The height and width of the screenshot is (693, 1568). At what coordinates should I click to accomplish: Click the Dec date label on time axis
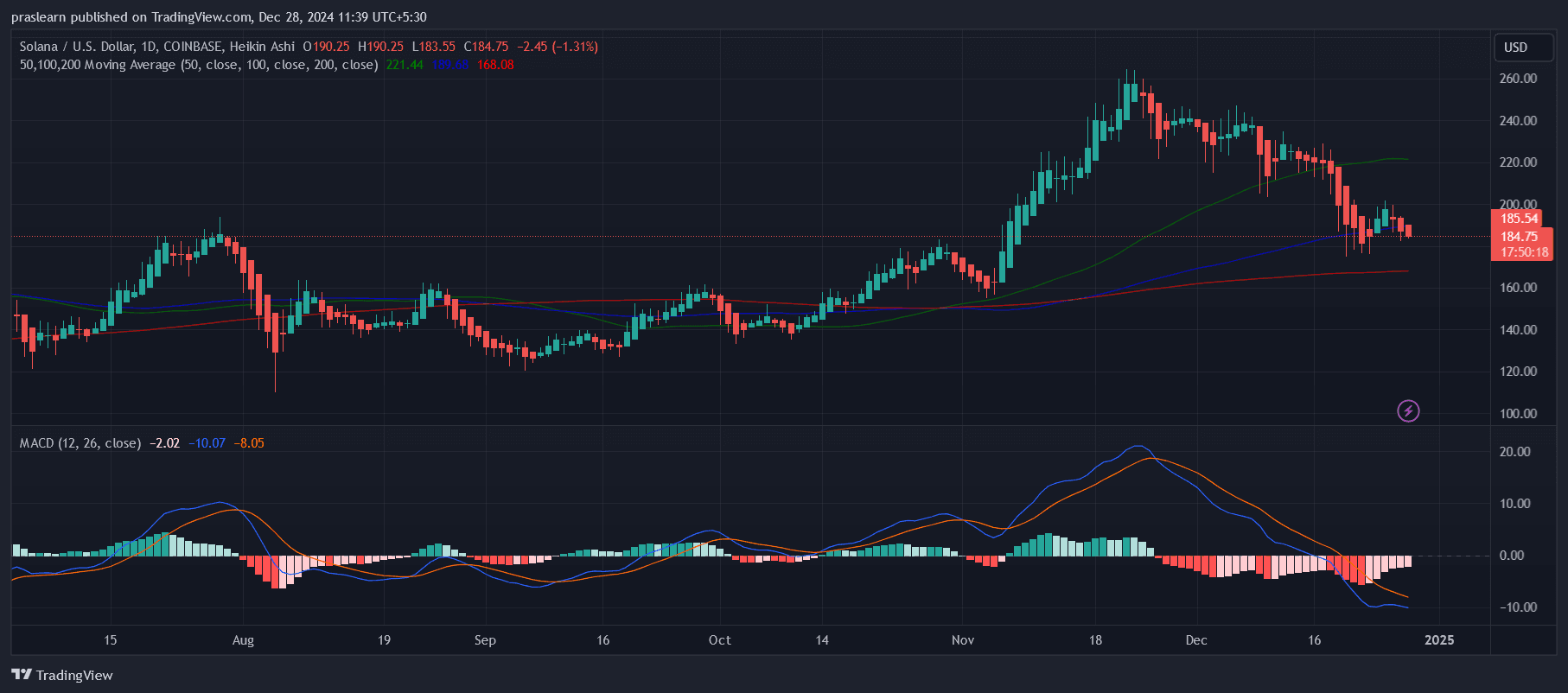(1196, 640)
